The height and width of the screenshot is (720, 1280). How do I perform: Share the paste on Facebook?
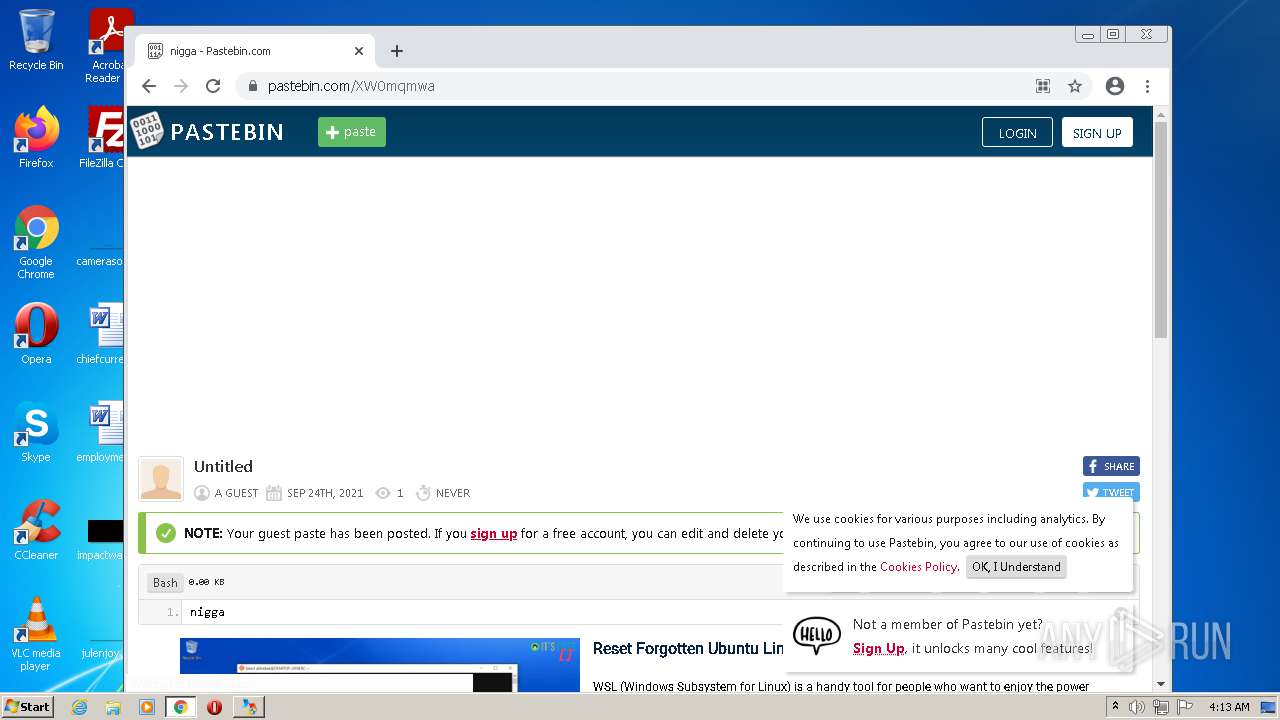1111,466
